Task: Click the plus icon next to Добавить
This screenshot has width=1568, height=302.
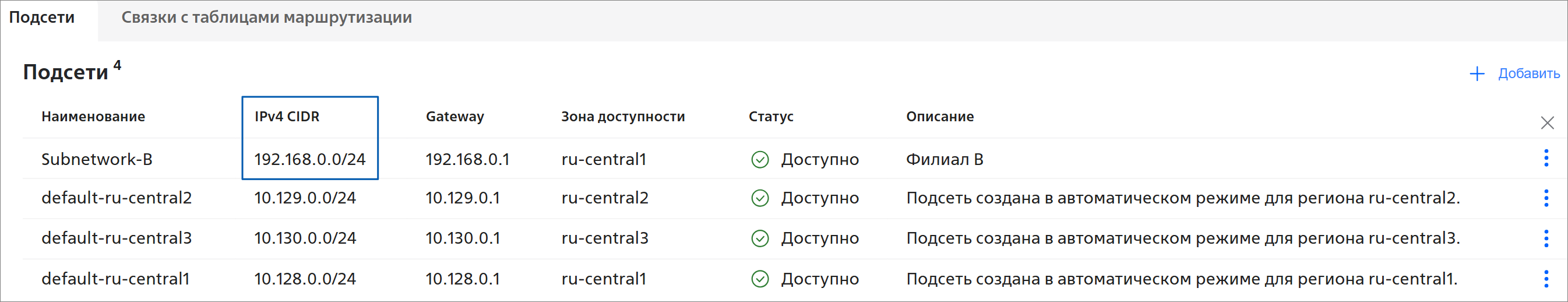Action: click(x=1477, y=74)
